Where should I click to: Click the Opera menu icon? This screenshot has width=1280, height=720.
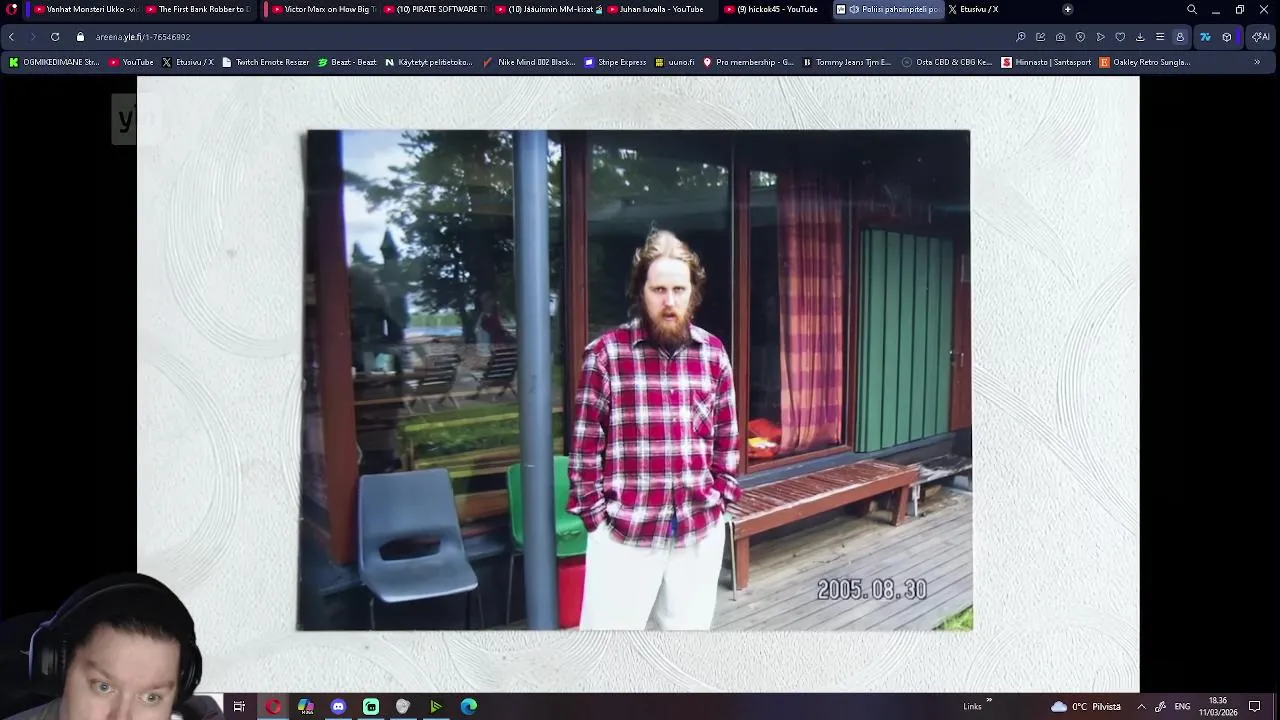point(12,9)
